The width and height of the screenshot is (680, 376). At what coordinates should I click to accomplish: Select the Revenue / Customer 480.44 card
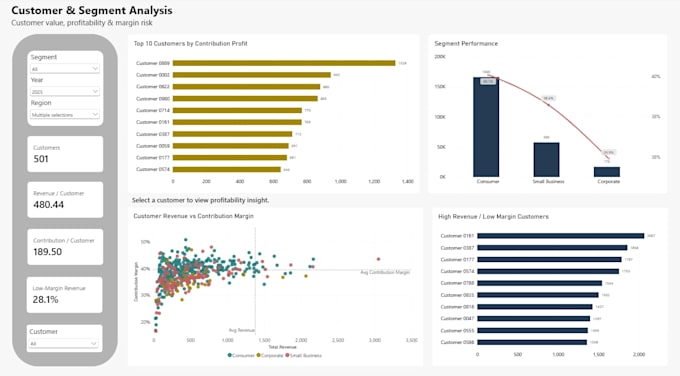[x=65, y=199]
